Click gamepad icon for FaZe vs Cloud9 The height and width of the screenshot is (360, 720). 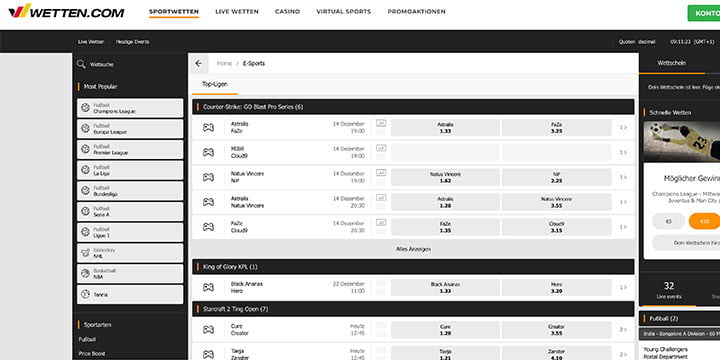pos(208,227)
